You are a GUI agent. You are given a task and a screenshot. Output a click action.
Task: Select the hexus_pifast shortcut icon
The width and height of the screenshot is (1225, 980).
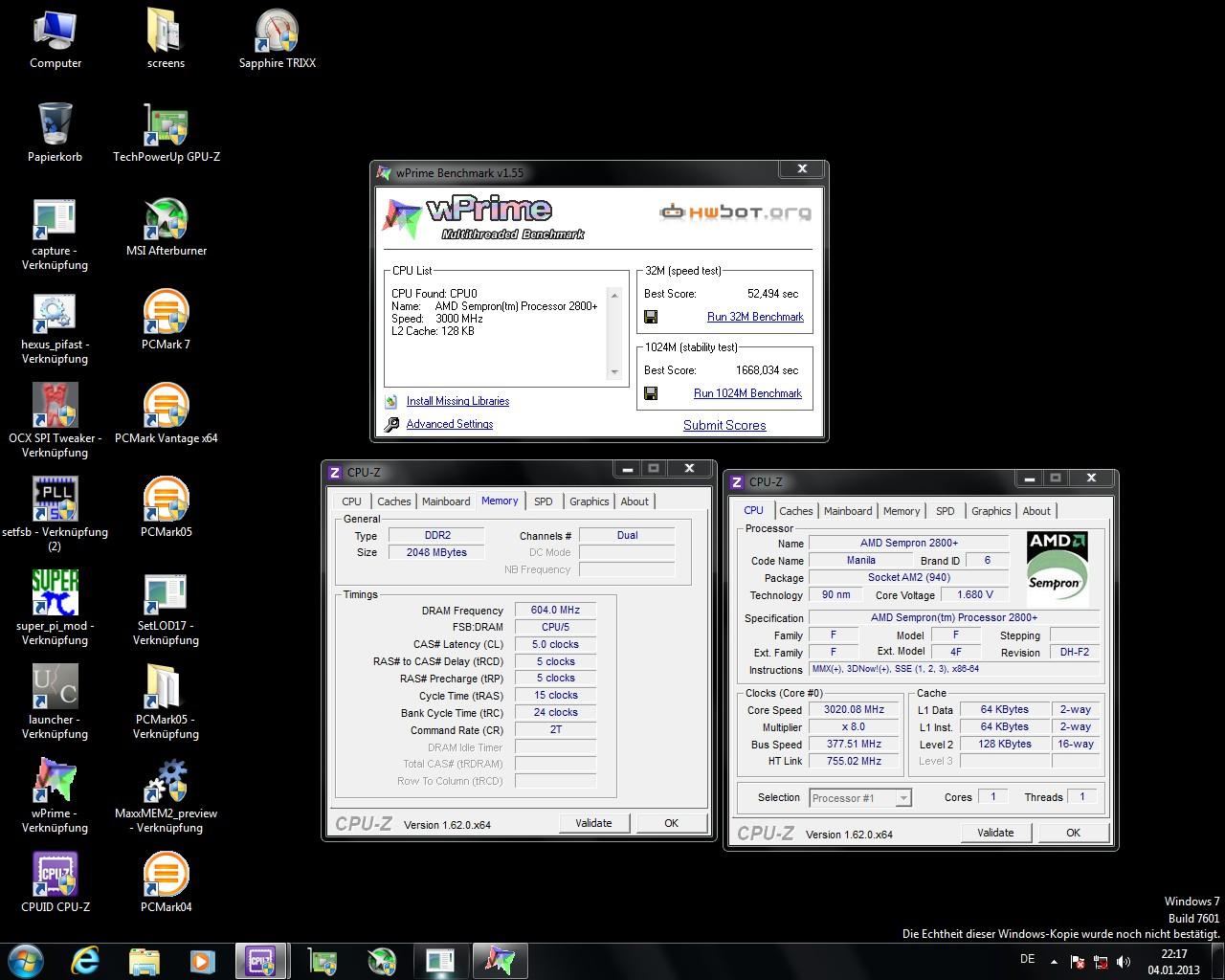[56, 327]
